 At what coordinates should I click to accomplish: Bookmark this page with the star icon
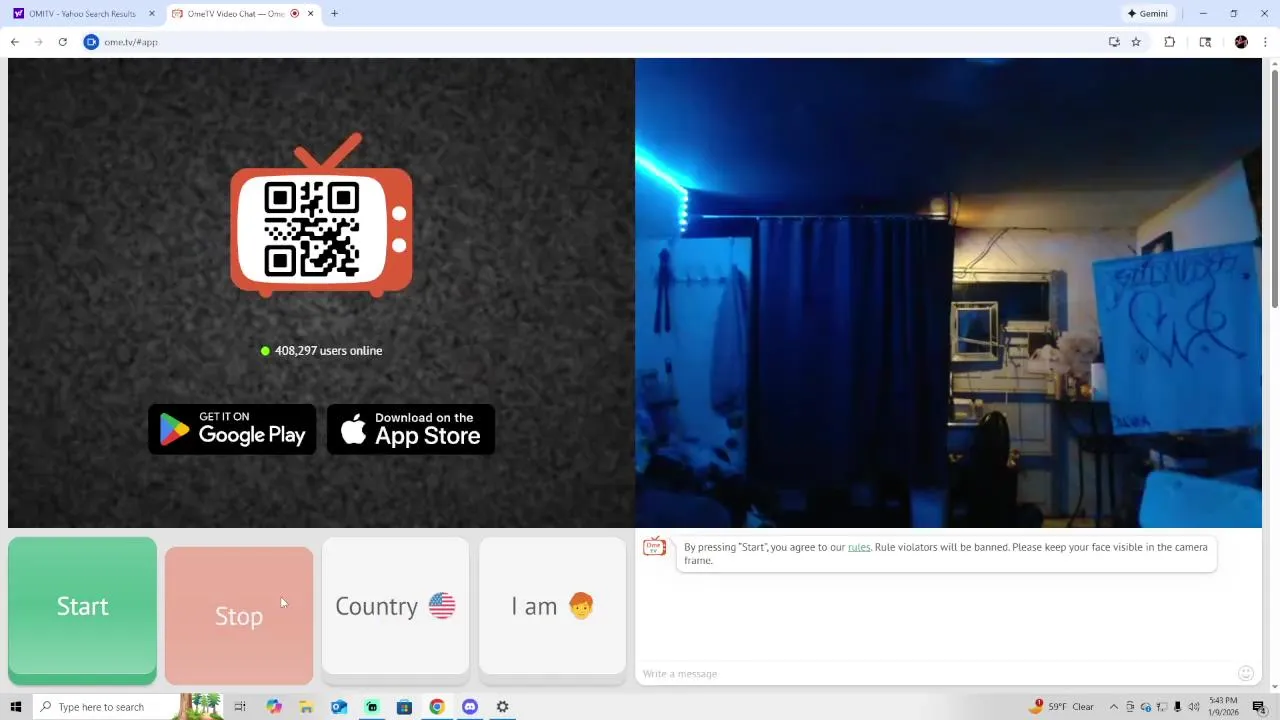click(x=1136, y=42)
